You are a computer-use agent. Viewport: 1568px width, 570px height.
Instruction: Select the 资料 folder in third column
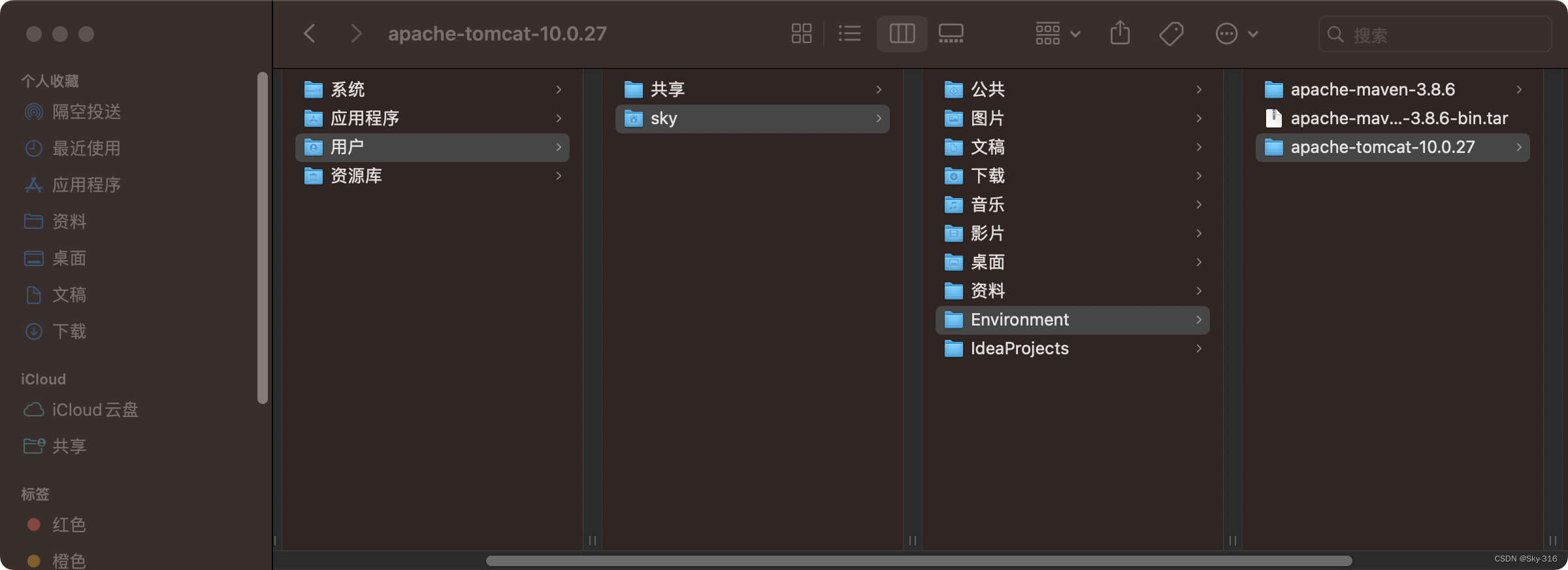coord(1073,291)
